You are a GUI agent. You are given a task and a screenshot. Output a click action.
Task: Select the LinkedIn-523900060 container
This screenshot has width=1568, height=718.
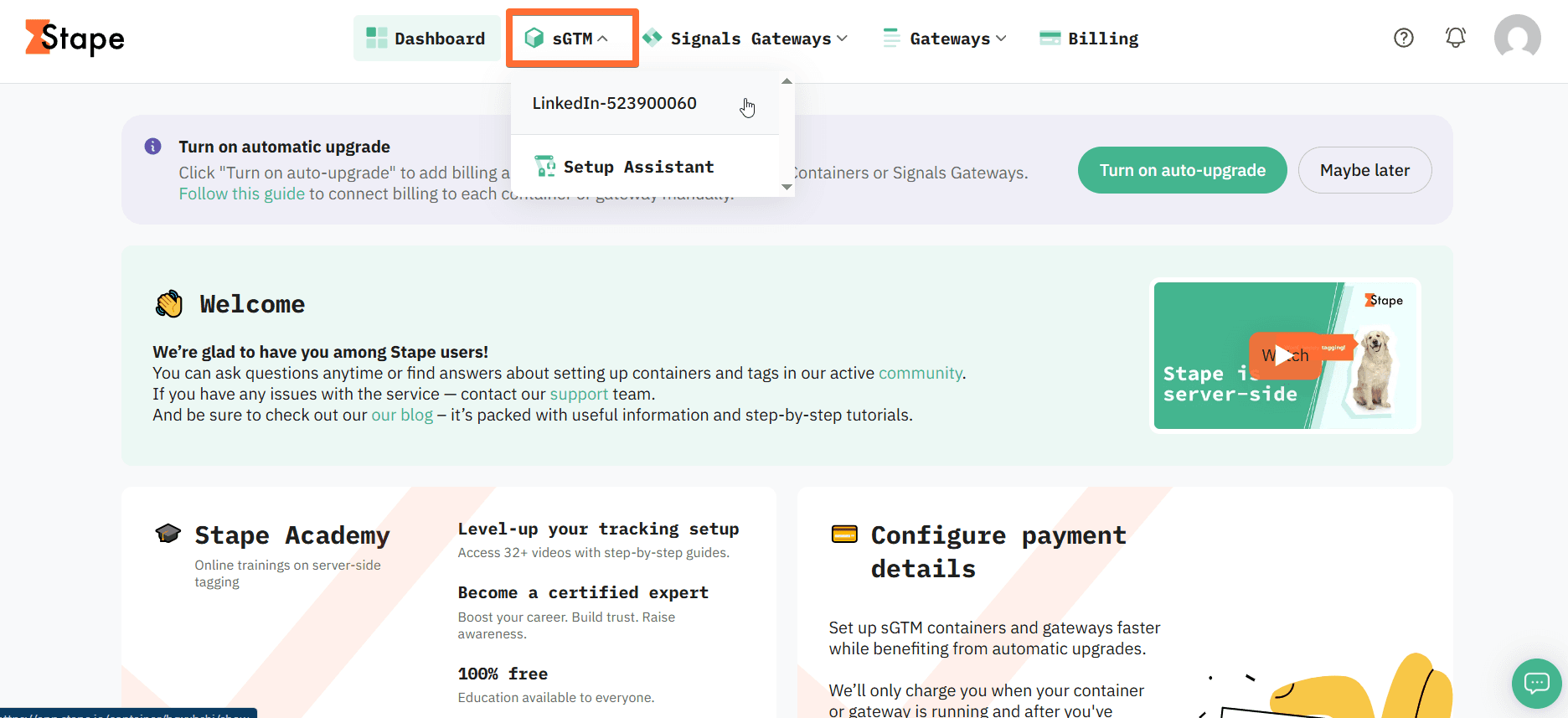coord(645,103)
